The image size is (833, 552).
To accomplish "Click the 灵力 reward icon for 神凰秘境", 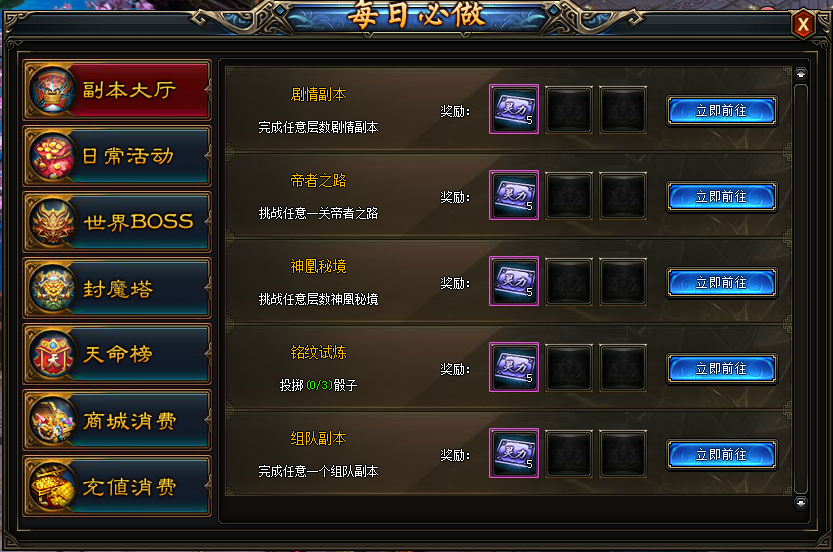I will tap(514, 281).
